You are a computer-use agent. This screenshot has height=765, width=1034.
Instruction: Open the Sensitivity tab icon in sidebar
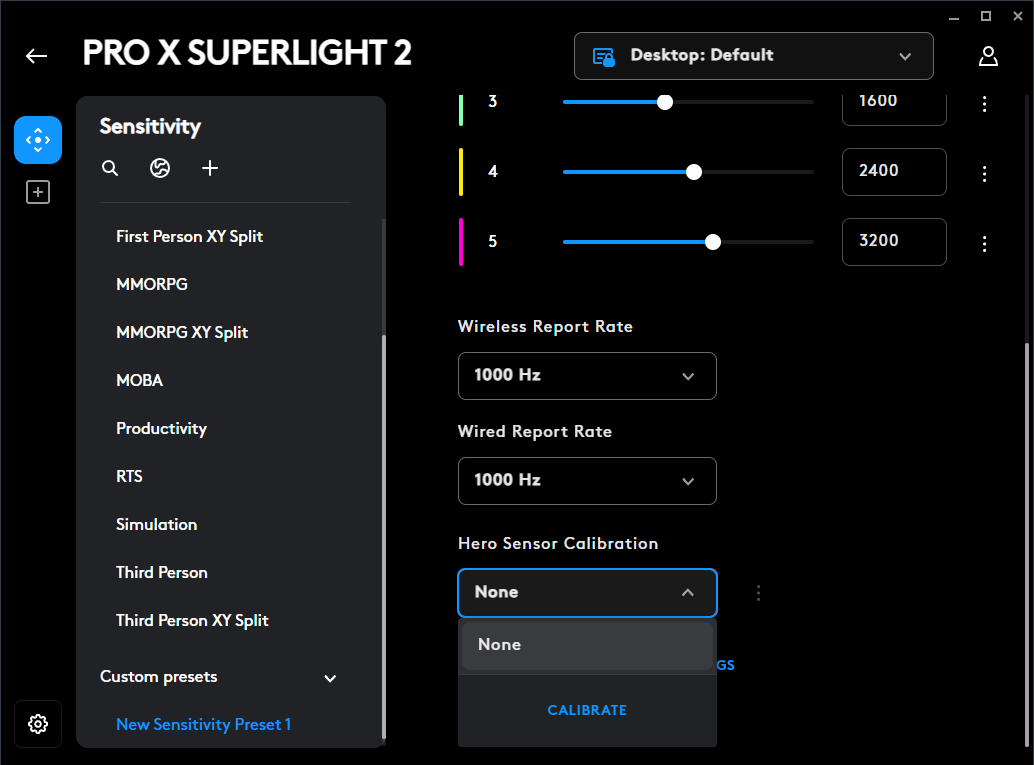point(38,140)
